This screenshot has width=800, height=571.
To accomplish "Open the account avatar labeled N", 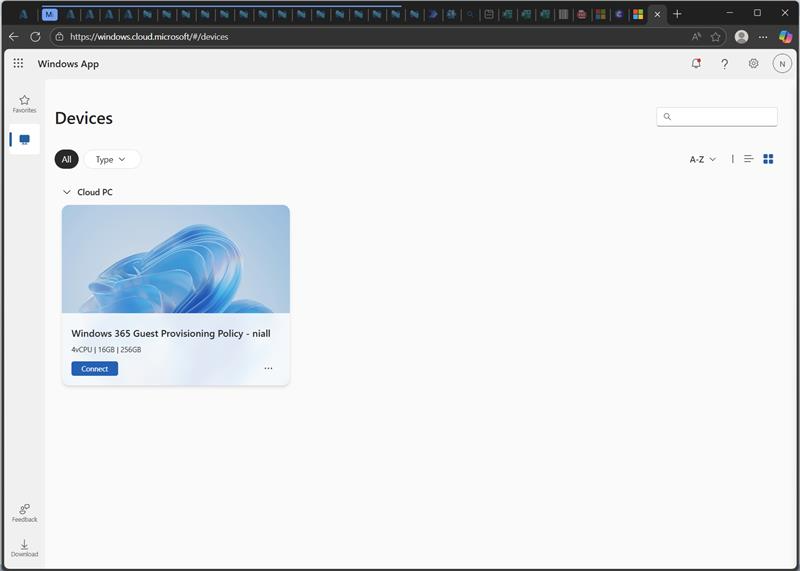I will click(781, 63).
